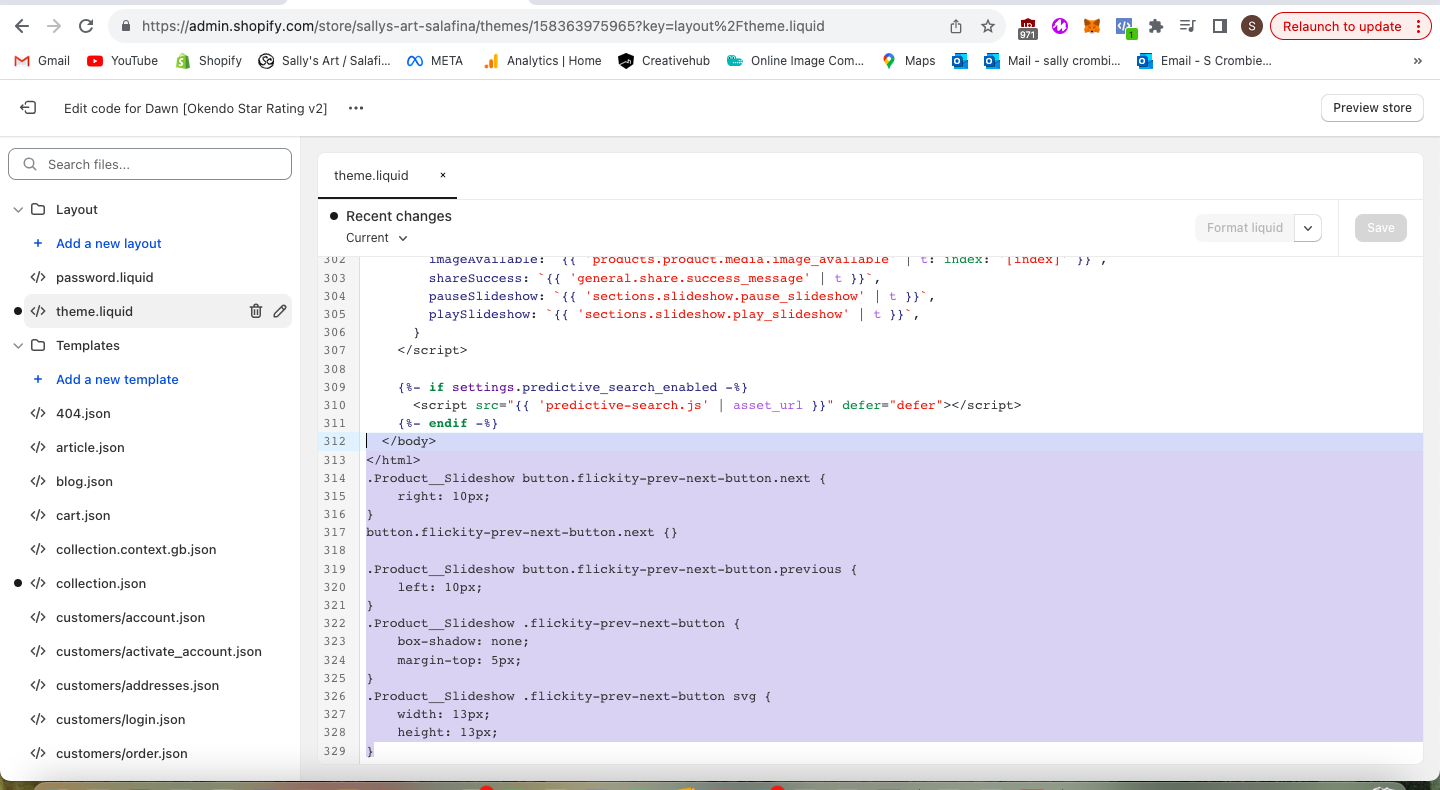The height and width of the screenshot is (790, 1440).
Task: Open the browser extensions puzzle icon
Action: click(1156, 27)
